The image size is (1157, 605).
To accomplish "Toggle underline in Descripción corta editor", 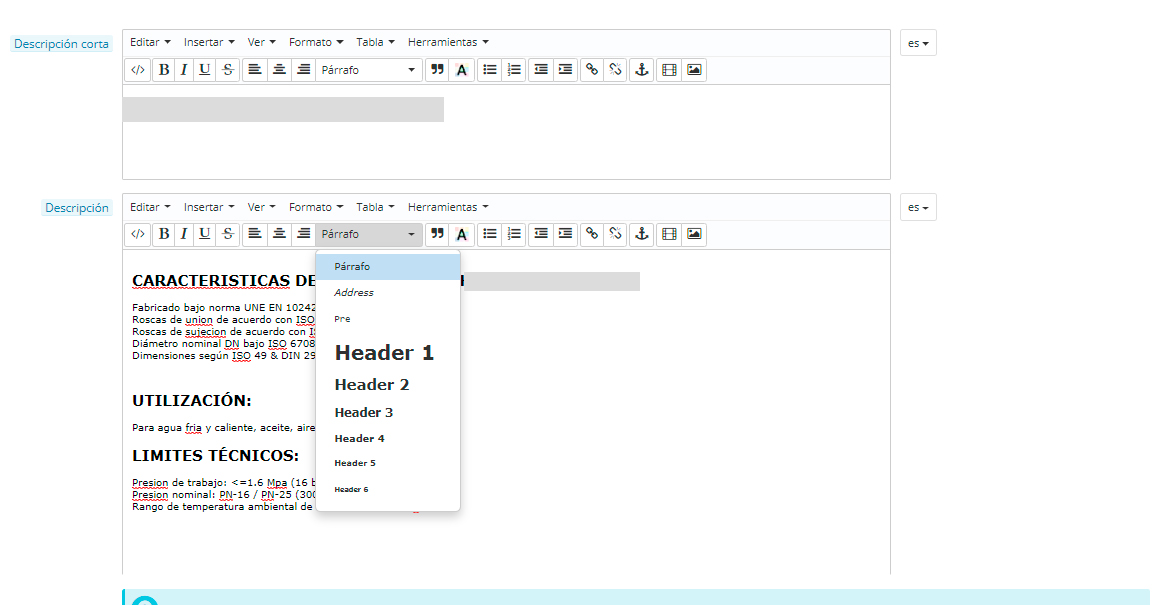I will [205, 70].
